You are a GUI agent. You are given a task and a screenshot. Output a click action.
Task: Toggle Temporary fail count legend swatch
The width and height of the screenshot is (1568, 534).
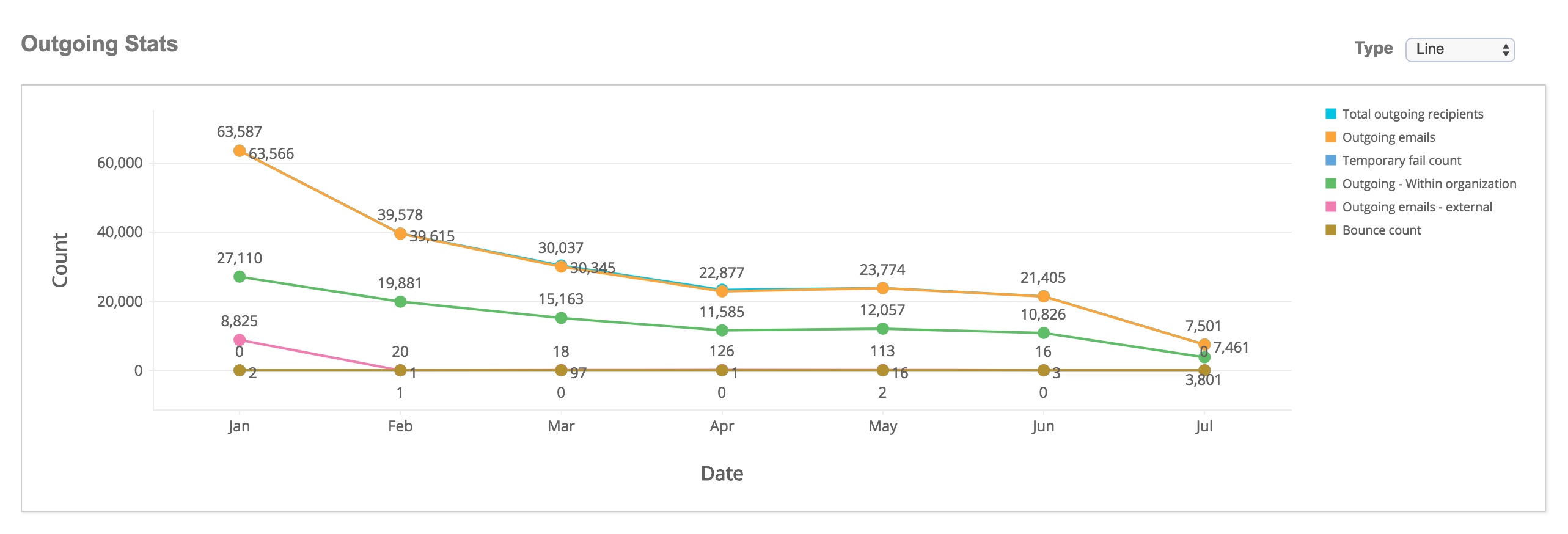pyautogui.click(x=1330, y=160)
